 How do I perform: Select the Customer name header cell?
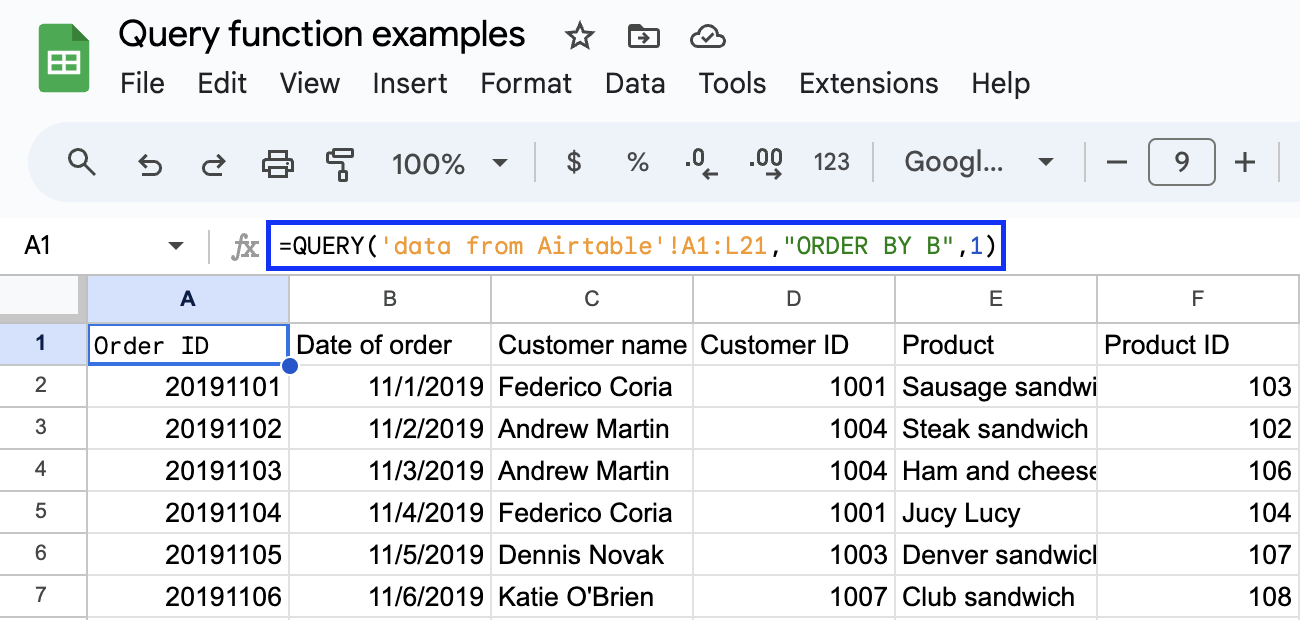coord(592,345)
